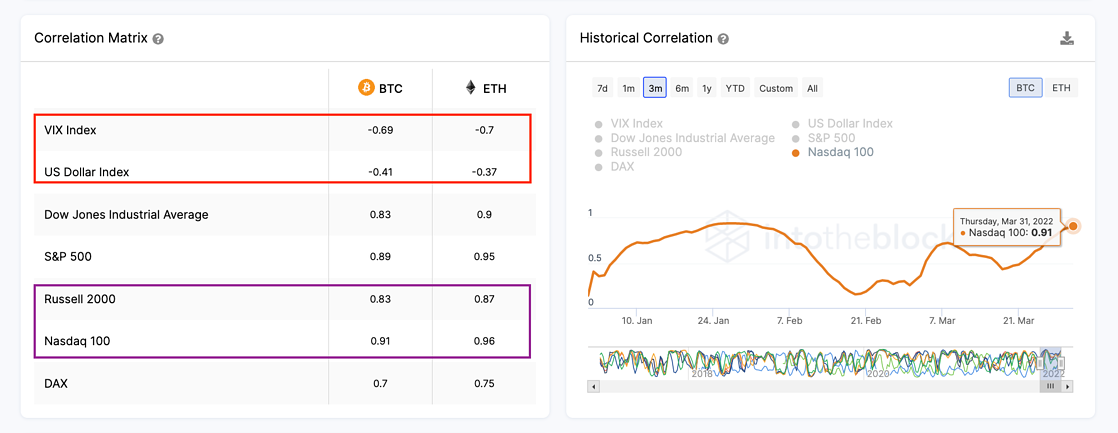Toggle VIX Index series in legend

630,123
